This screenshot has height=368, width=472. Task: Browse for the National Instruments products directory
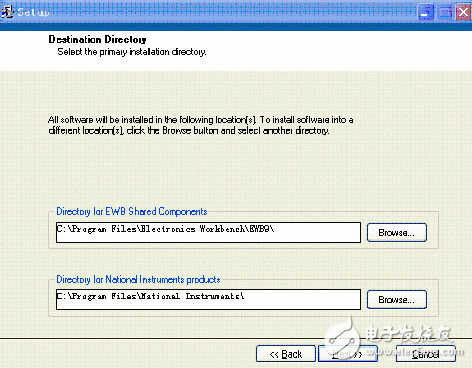pyautogui.click(x=397, y=300)
